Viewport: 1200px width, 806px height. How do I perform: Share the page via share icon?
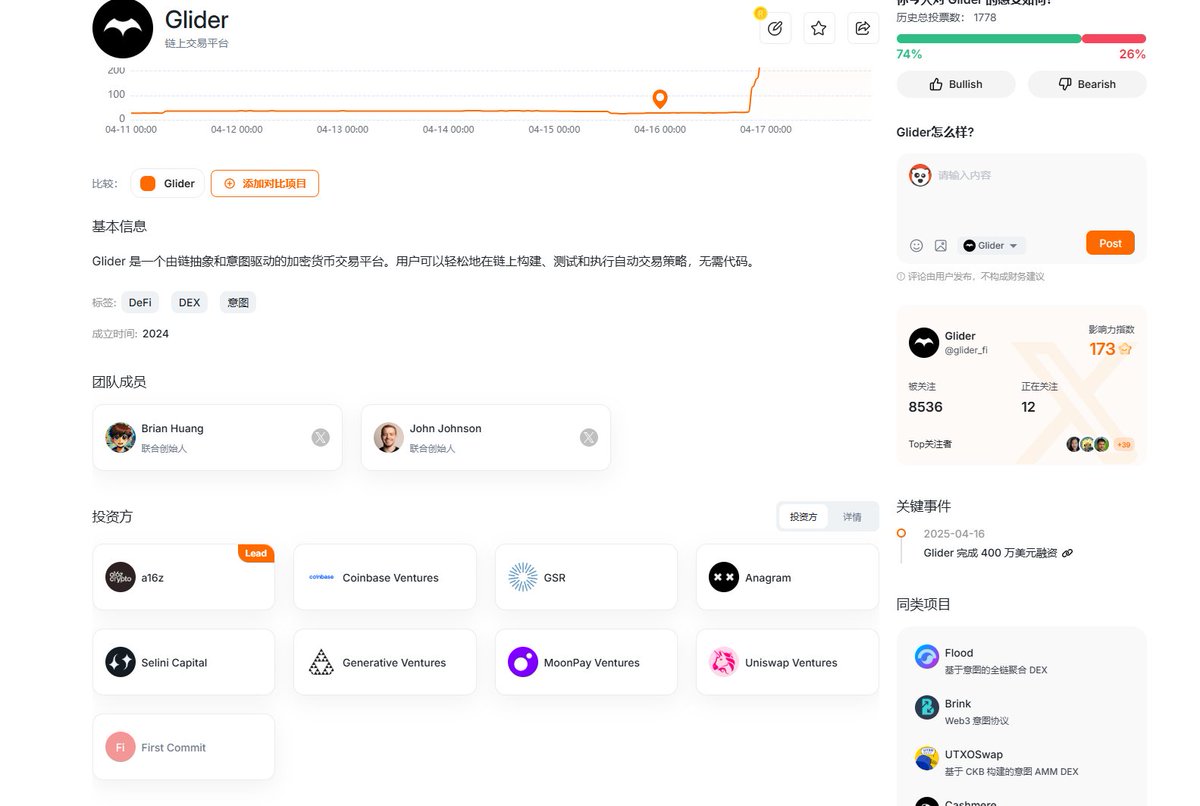863,28
